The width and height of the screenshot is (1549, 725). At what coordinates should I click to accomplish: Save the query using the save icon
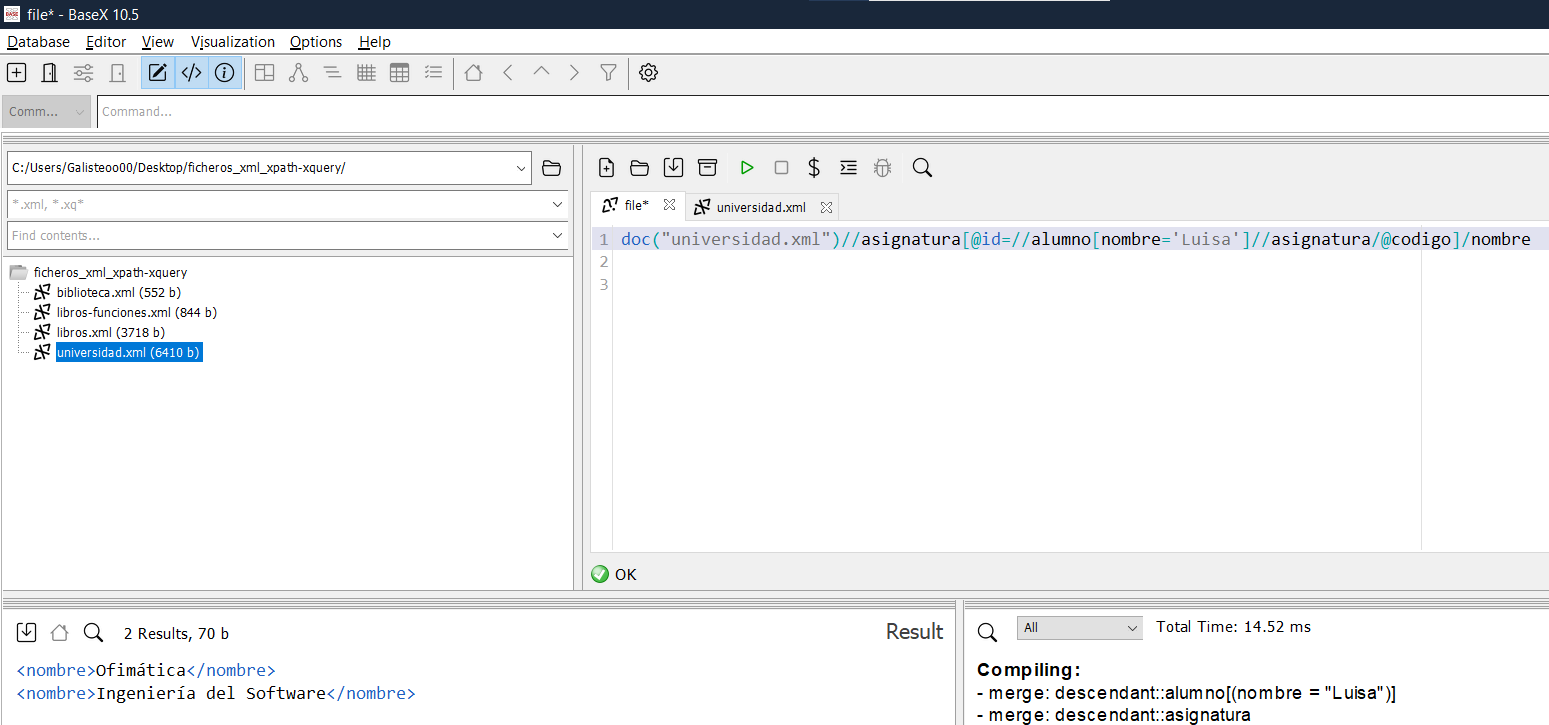point(673,167)
